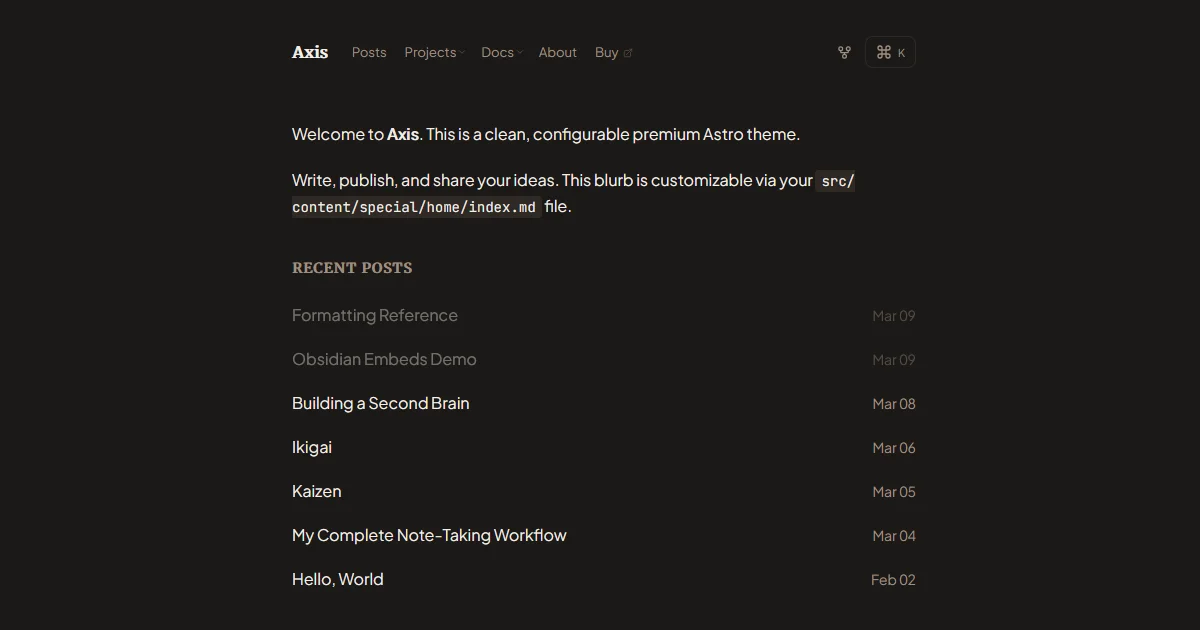1200x630 pixels.
Task: Open the Formatting Reference post
Action: pos(375,315)
